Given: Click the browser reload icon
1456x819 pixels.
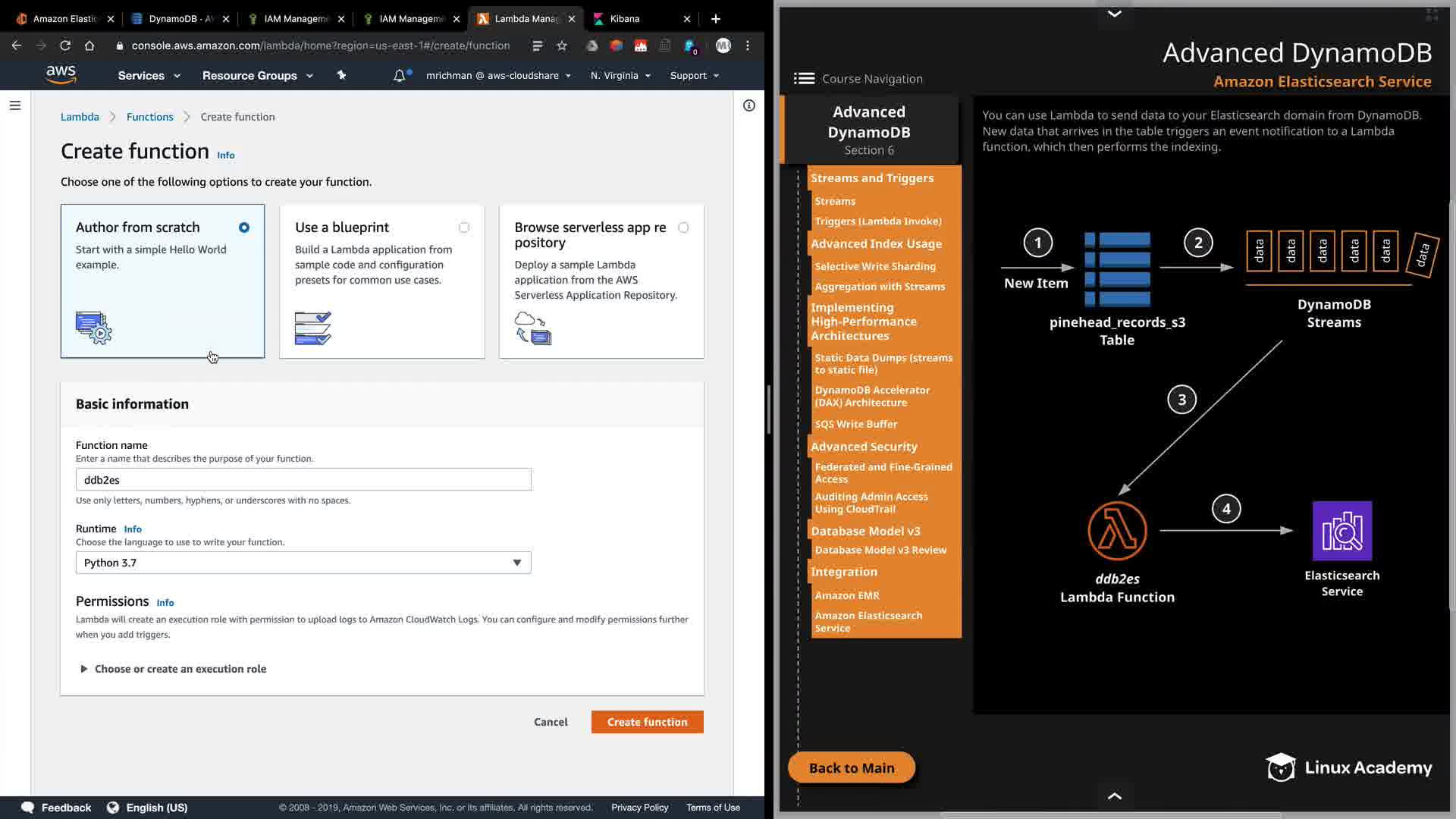Looking at the screenshot, I should 65,45.
